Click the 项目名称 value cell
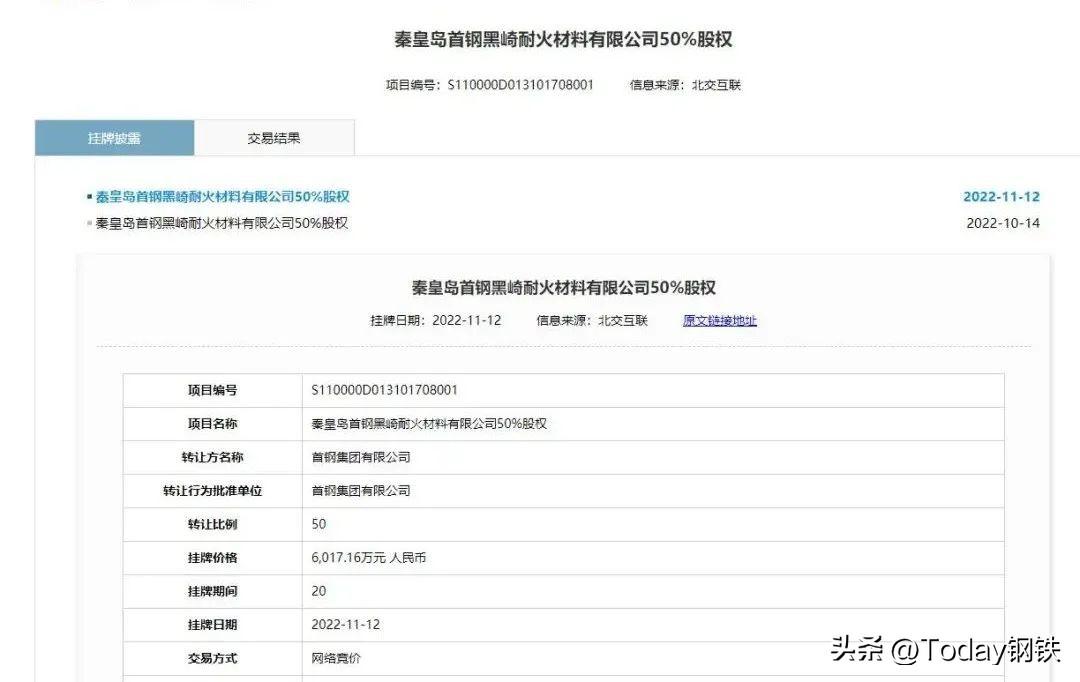 pos(652,424)
